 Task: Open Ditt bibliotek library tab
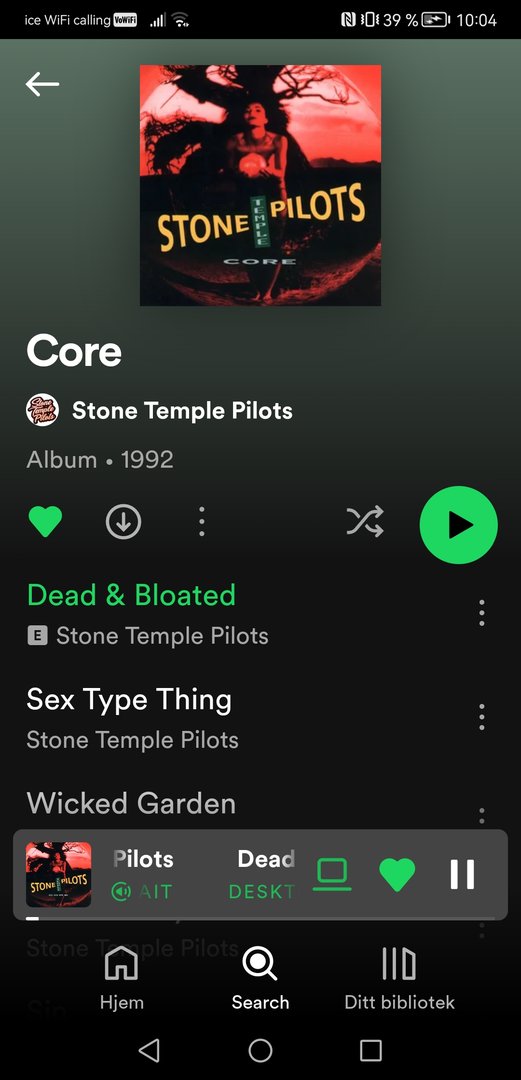[x=400, y=978]
